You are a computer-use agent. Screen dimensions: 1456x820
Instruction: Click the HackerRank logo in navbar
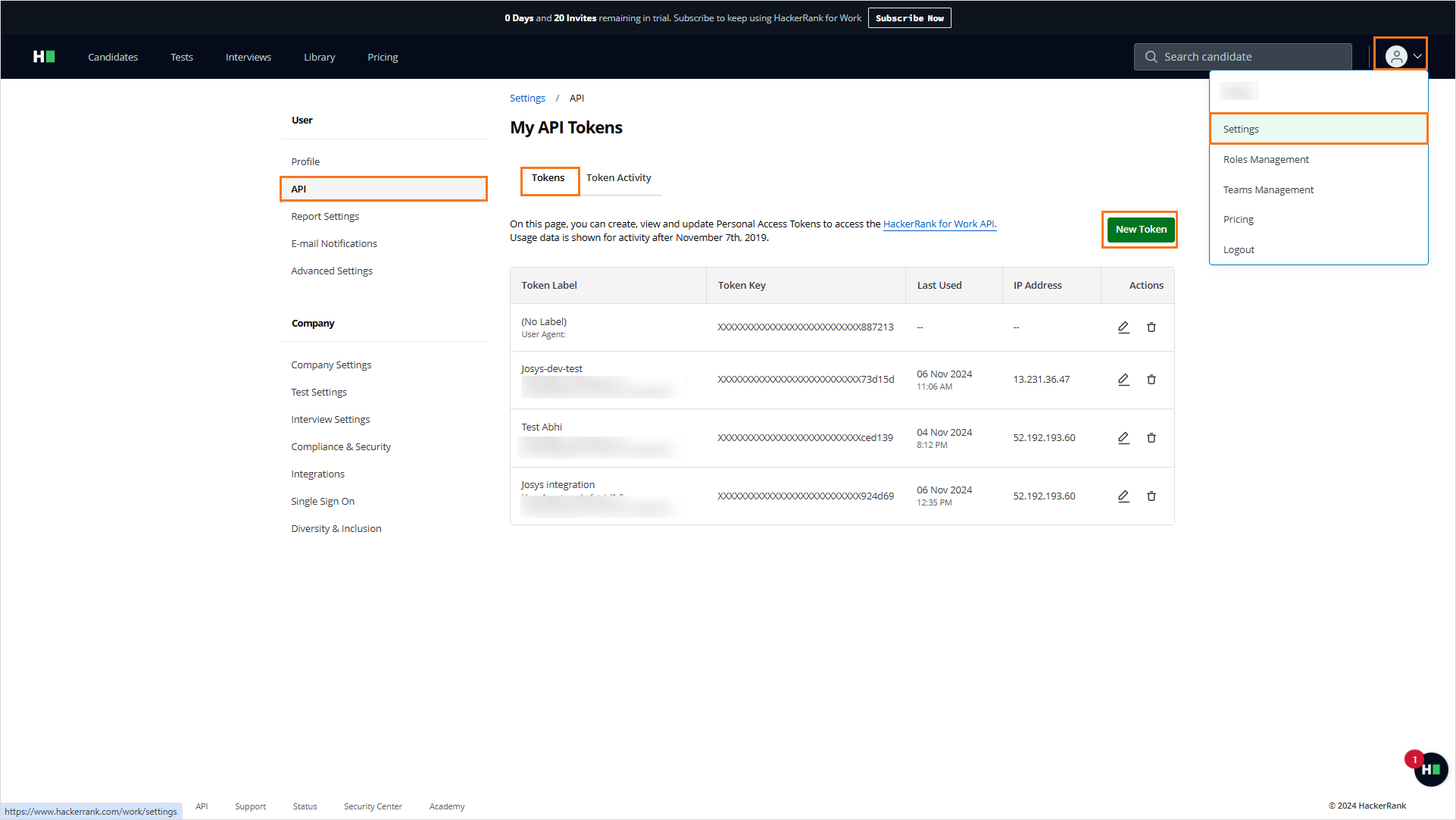click(x=44, y=57)
